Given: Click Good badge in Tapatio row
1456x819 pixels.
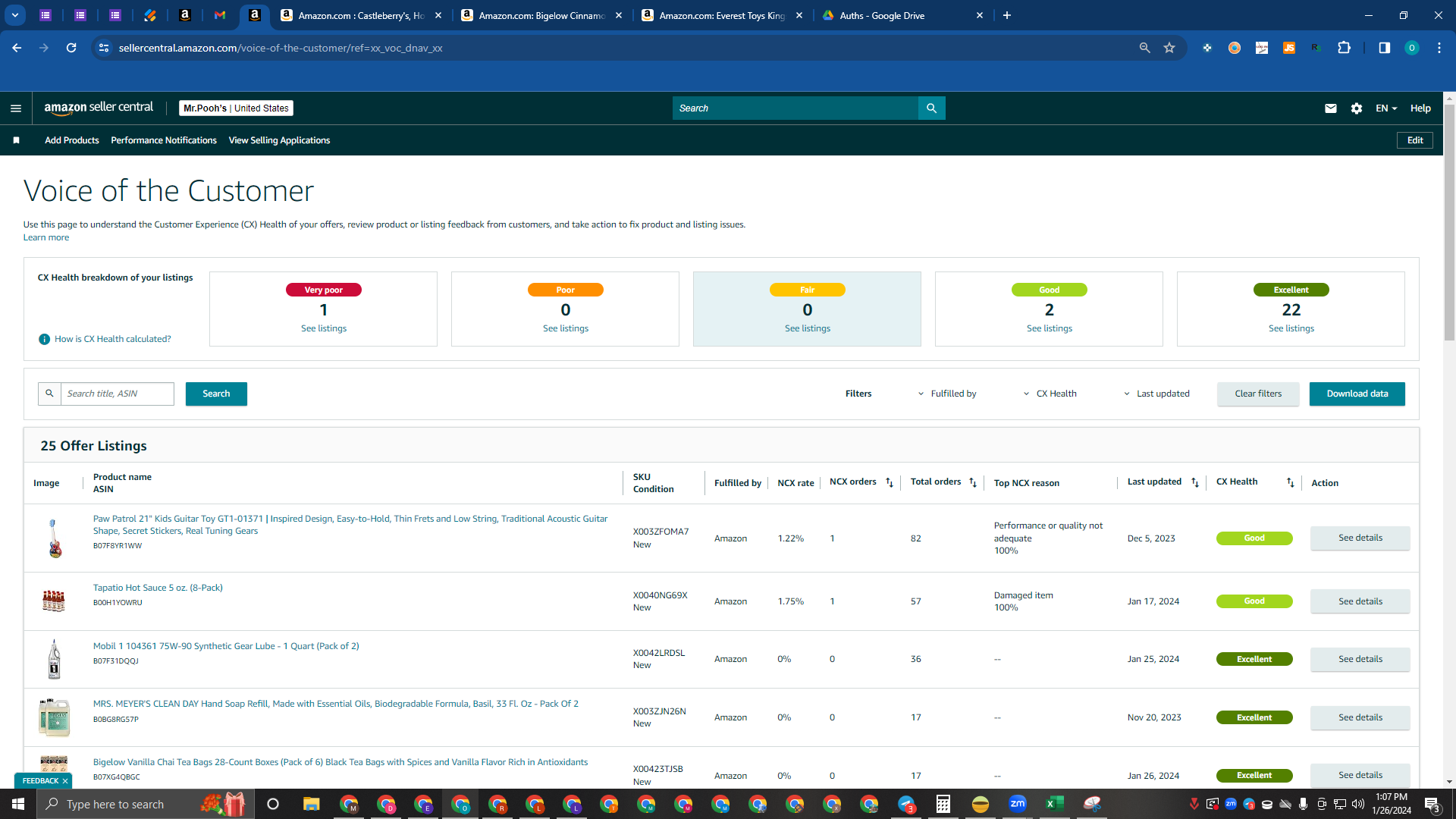Looking at the screenshot, I should tap(1254, 601).
